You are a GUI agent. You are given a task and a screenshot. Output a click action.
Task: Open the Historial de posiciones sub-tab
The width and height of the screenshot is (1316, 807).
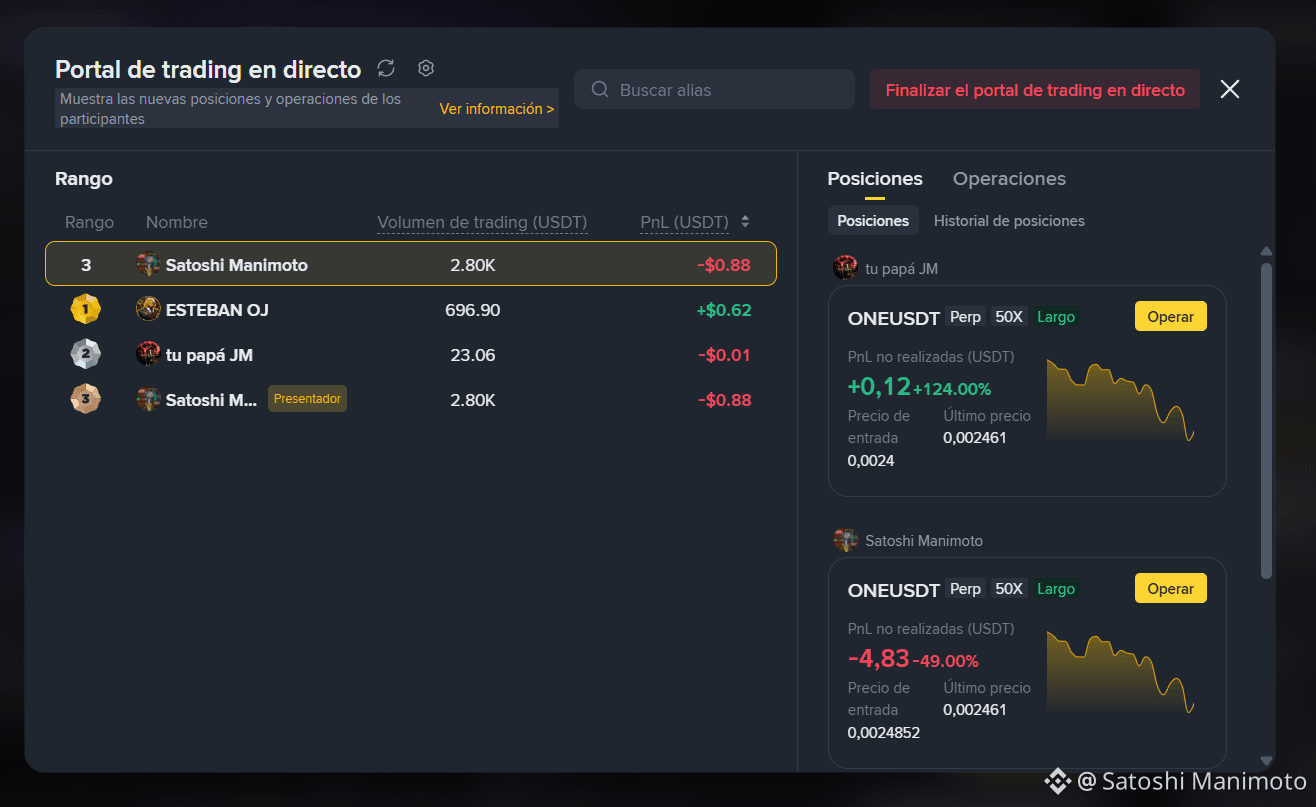click(x=1009, y=221)
